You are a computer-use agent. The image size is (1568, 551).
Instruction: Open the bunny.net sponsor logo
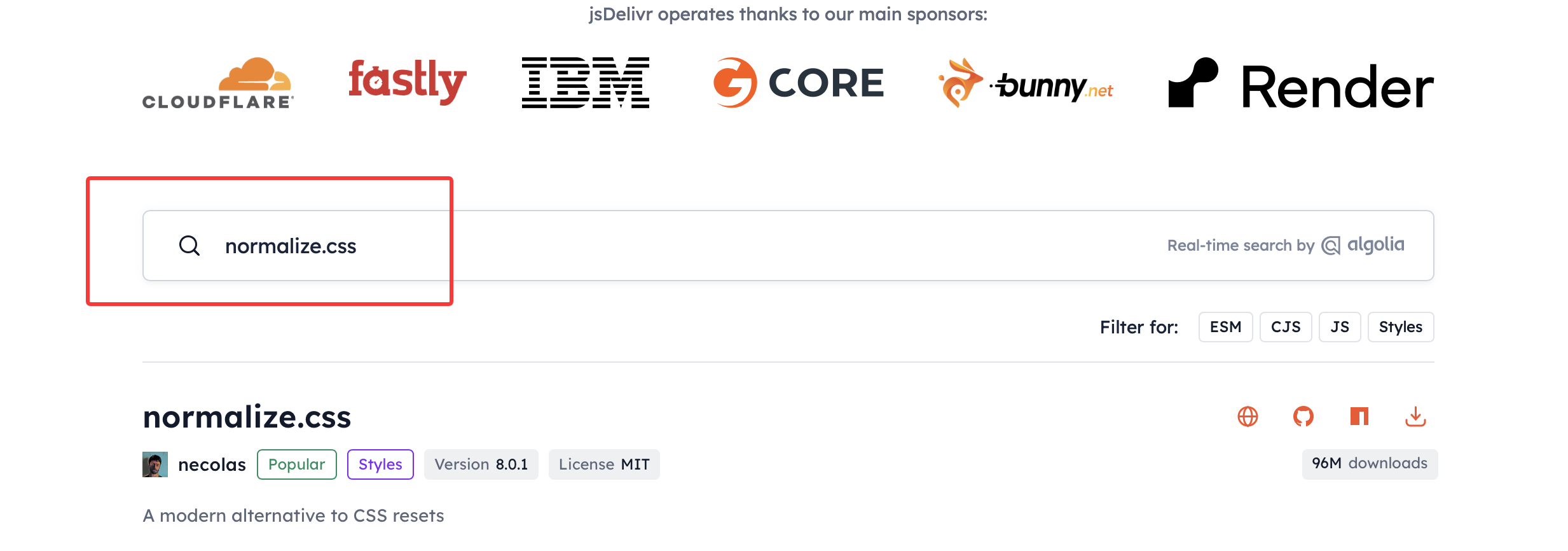[1025, 83]
